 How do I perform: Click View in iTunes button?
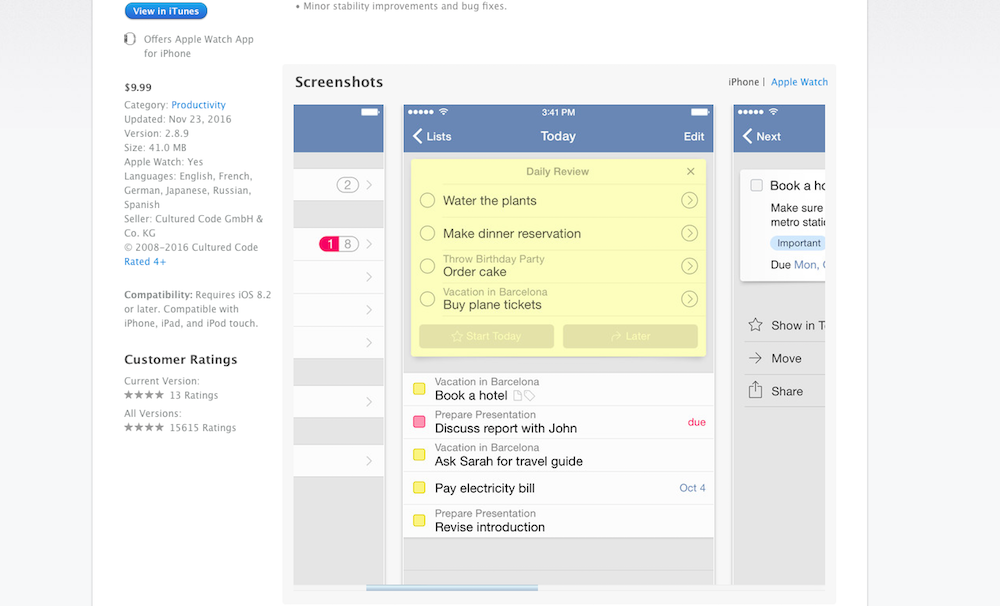pos(166,11)
